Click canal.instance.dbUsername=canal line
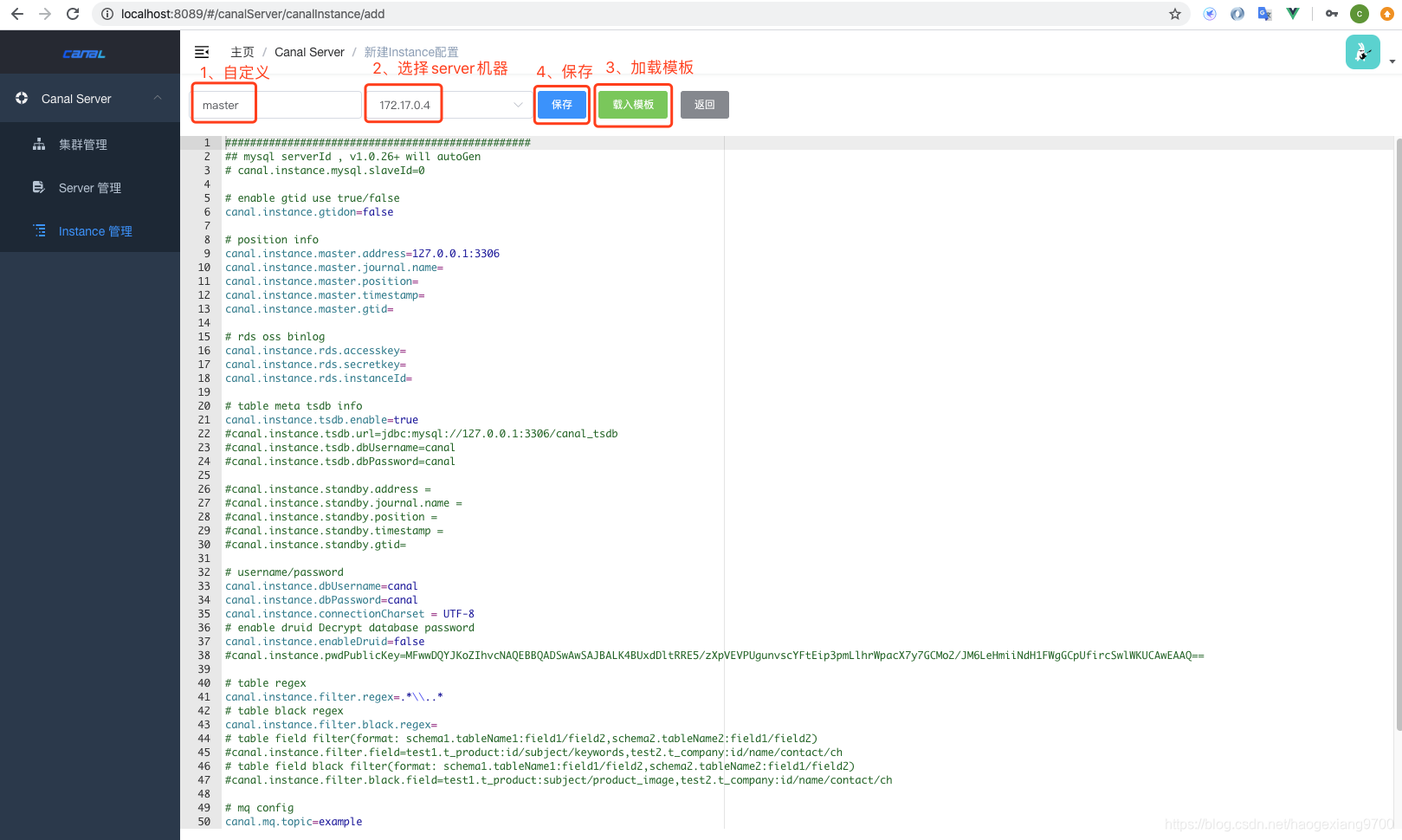1402x840 pixels. pyautogui.click(x=321, y=586)
